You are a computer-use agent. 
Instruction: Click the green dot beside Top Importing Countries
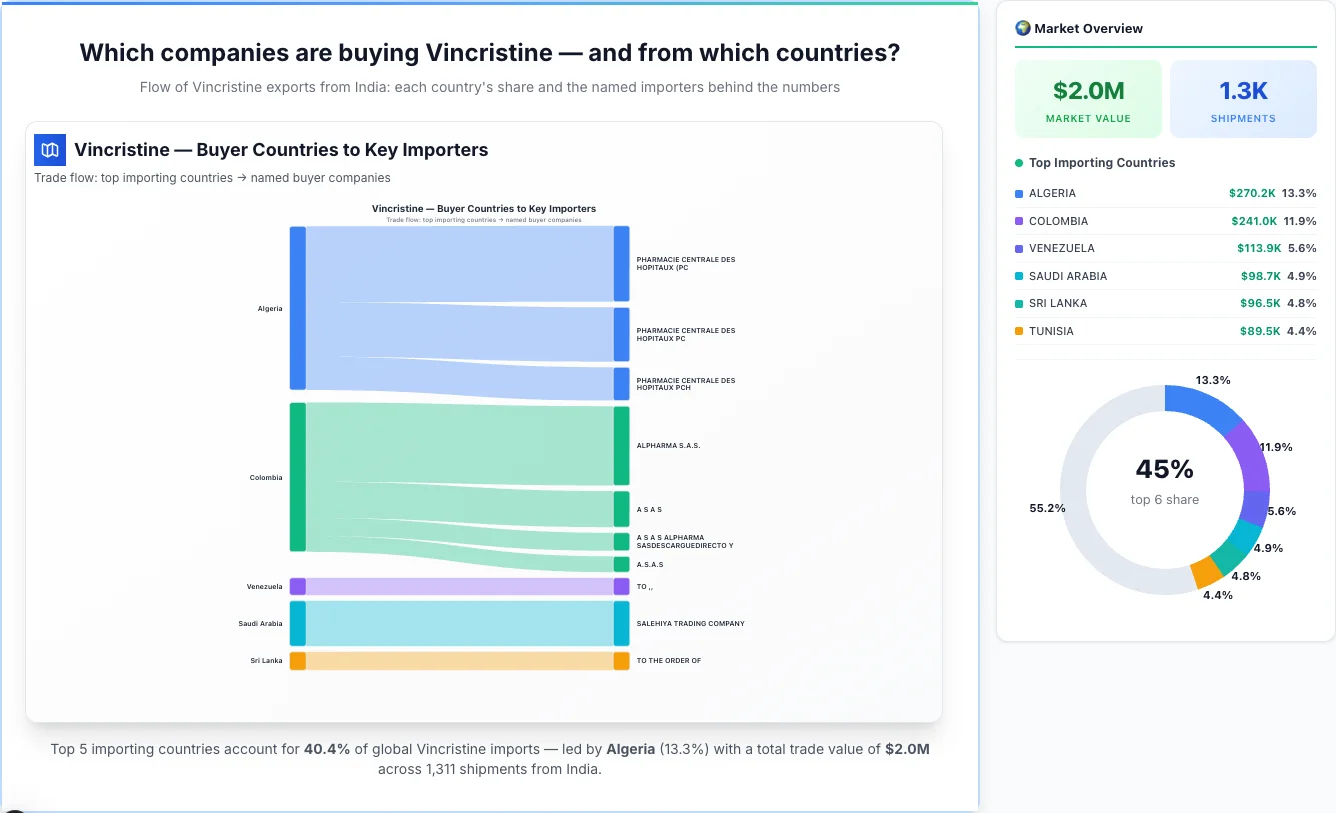[x=1018, y=162]
